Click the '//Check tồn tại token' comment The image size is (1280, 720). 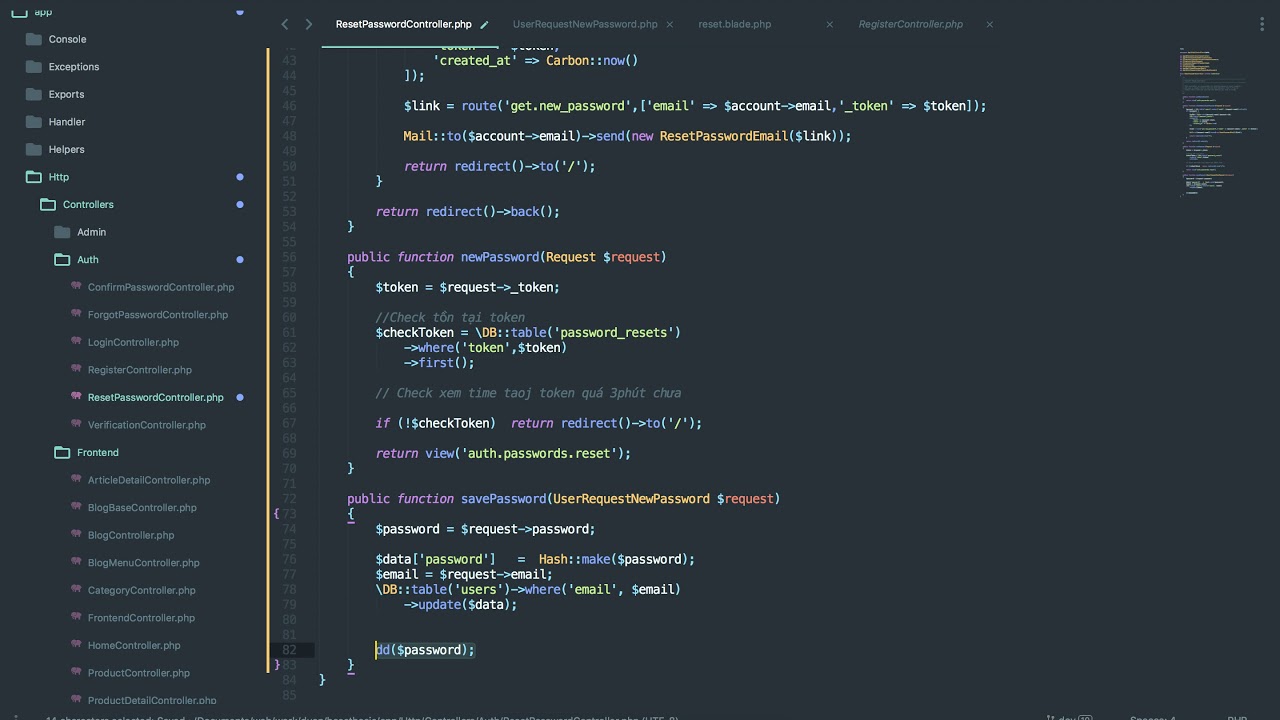tap(450, 317)
